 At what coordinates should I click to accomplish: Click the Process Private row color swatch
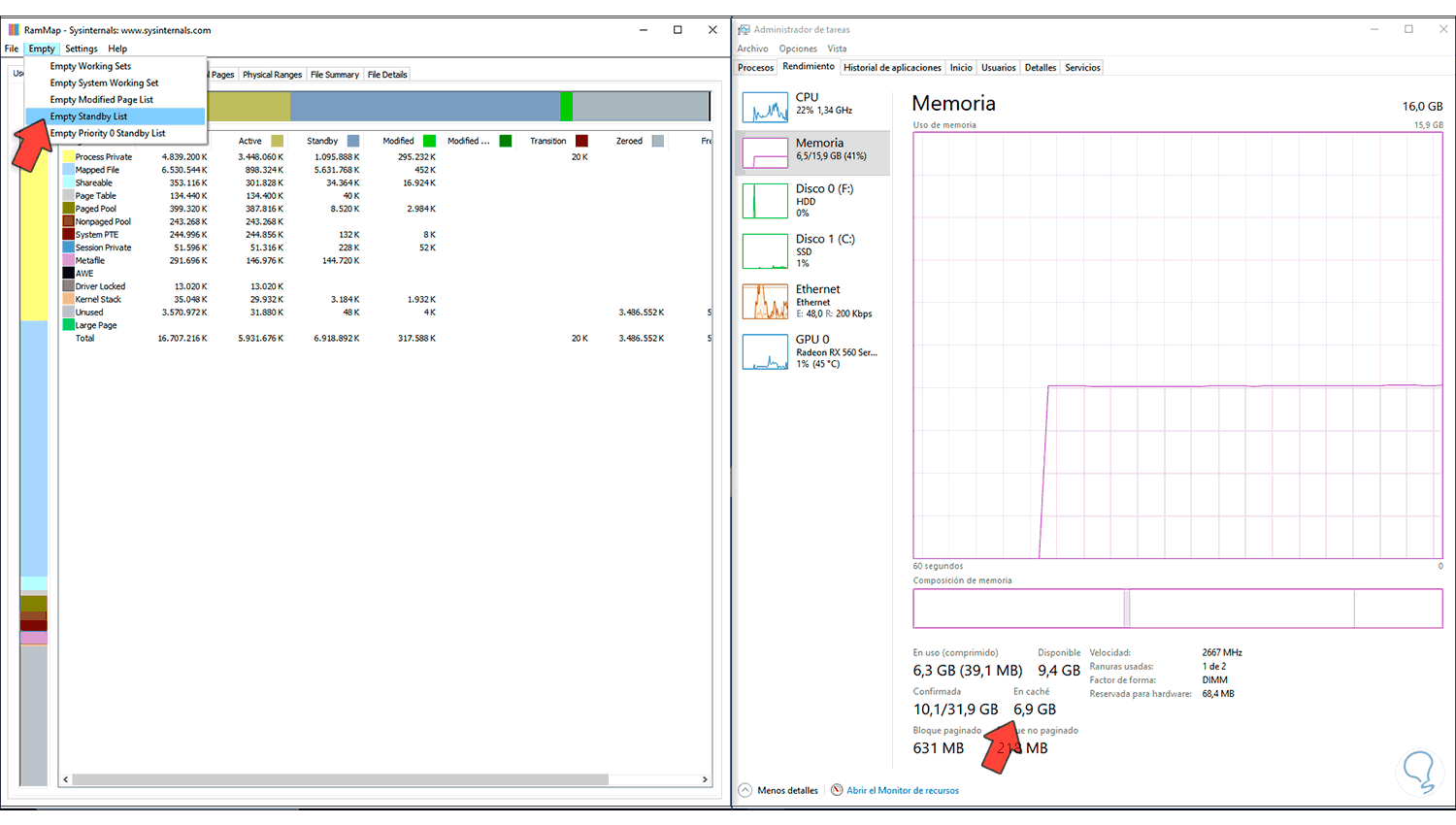coord(69,156)
